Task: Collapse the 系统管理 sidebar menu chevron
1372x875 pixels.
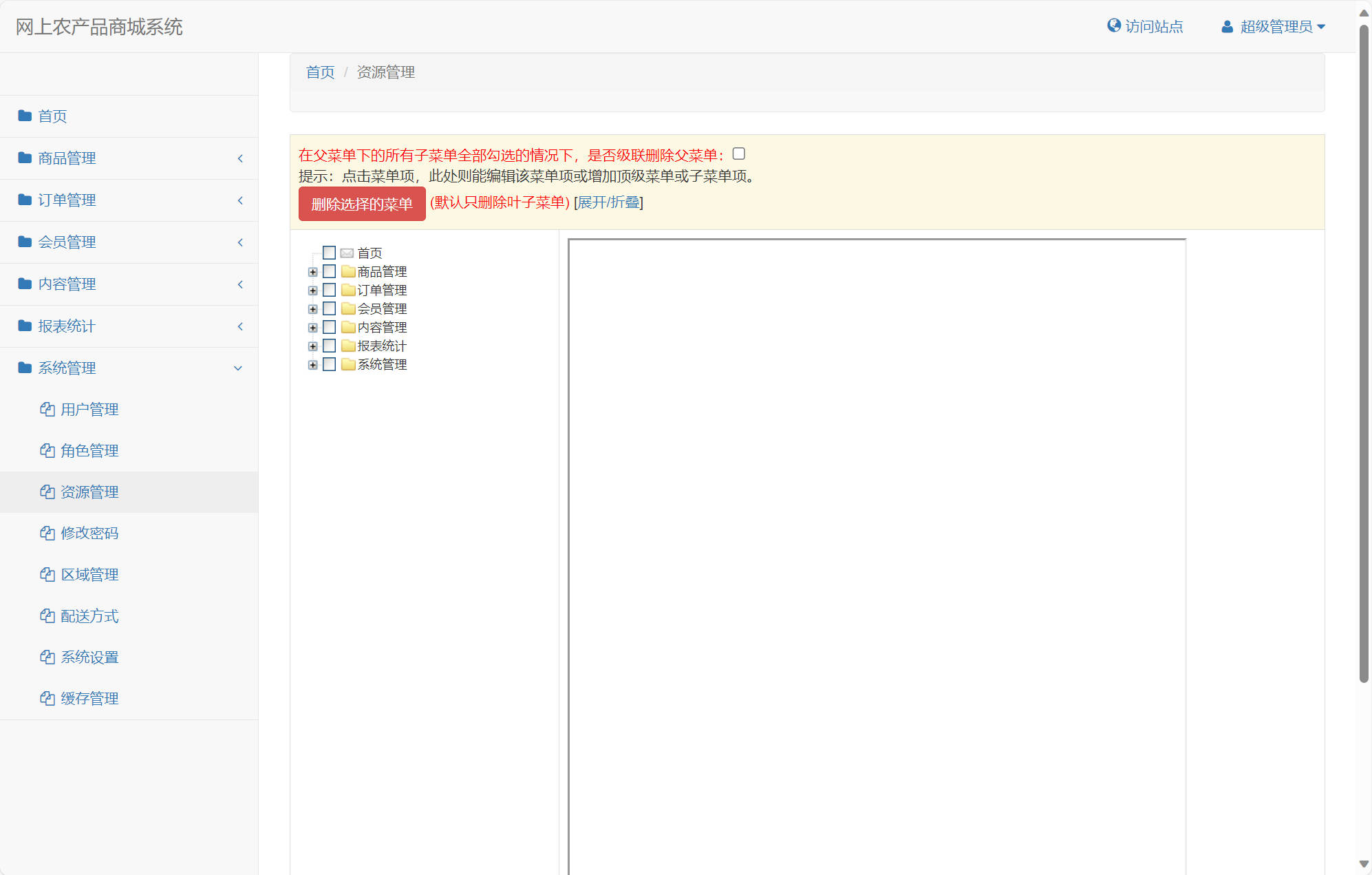Action: point(238,368)
